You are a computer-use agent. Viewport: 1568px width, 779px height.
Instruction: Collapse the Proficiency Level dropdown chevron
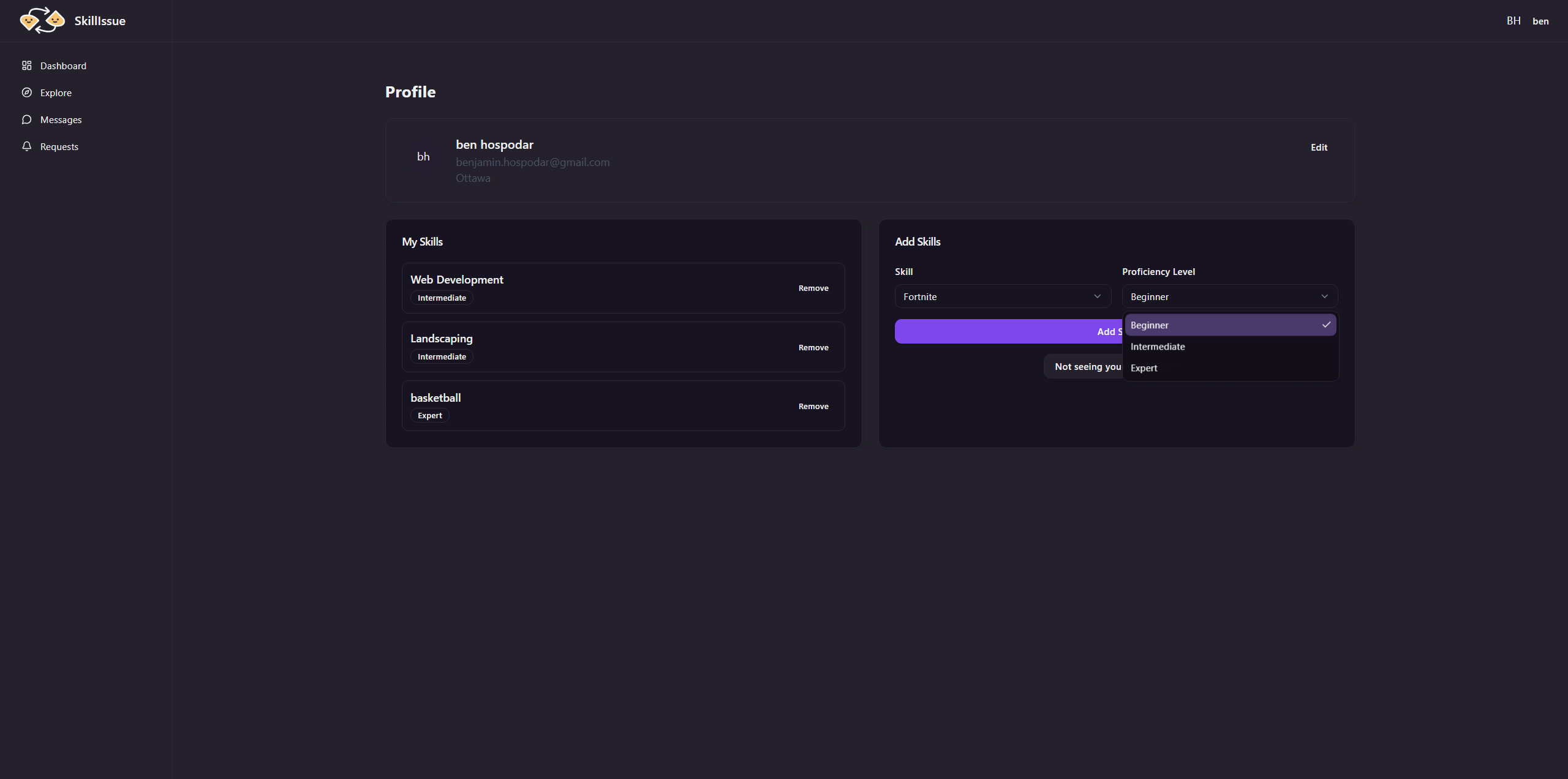point(1325,296)
